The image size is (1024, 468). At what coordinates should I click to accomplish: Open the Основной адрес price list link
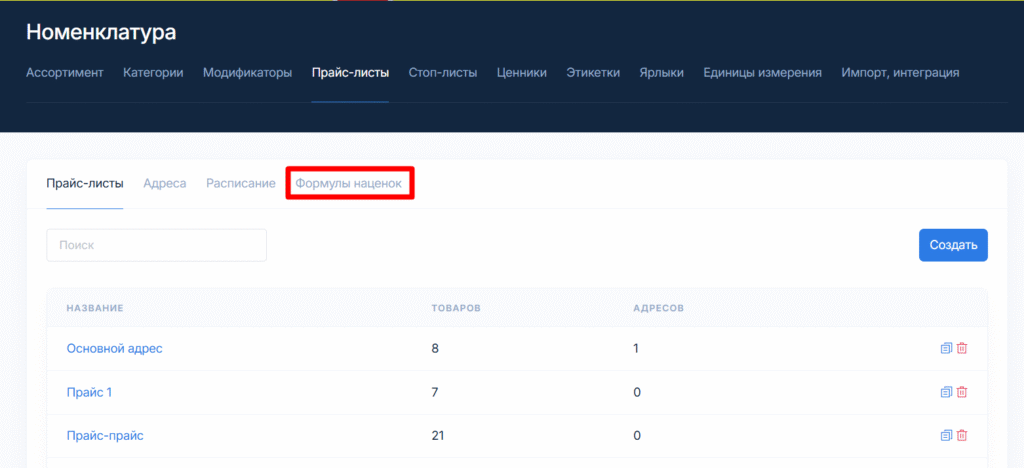tap(114, 348)
